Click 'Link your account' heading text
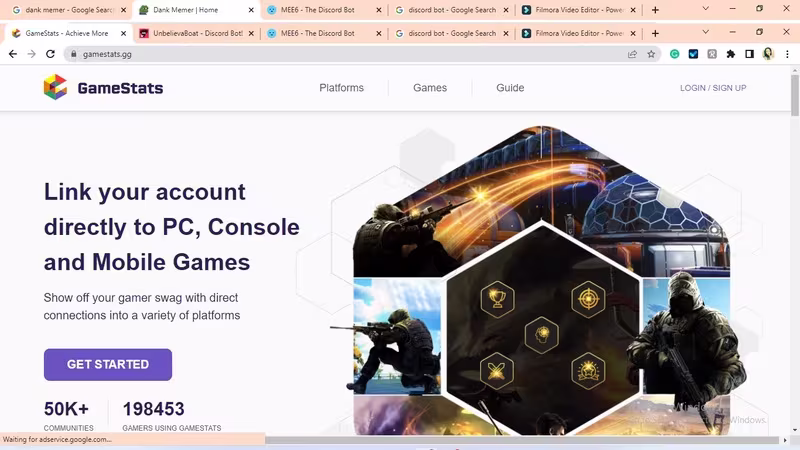The image size is (800, 450). click(144, 192)
